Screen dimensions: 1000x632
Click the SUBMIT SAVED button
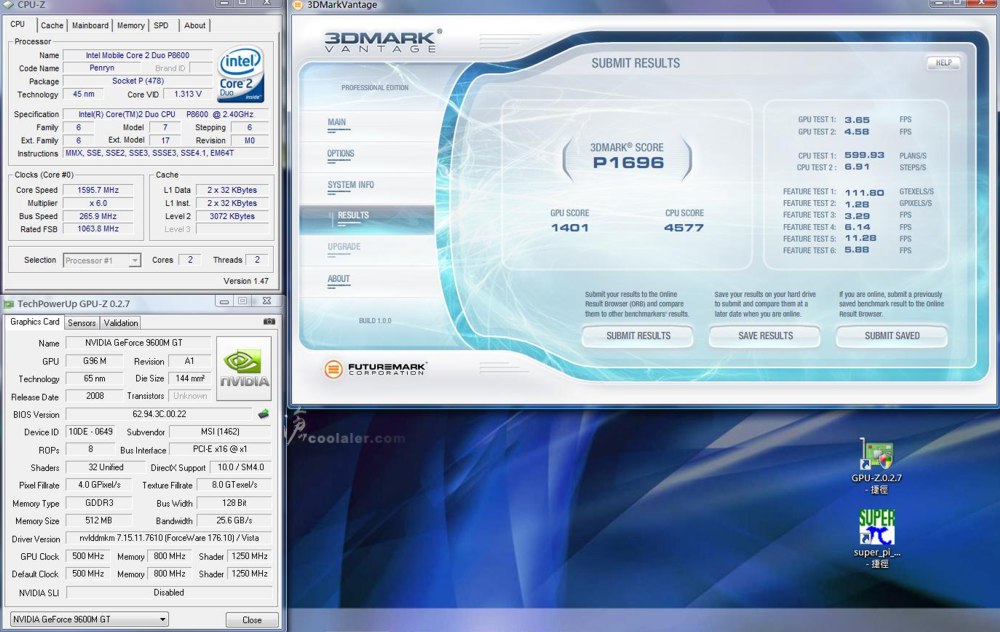(892, 336)
